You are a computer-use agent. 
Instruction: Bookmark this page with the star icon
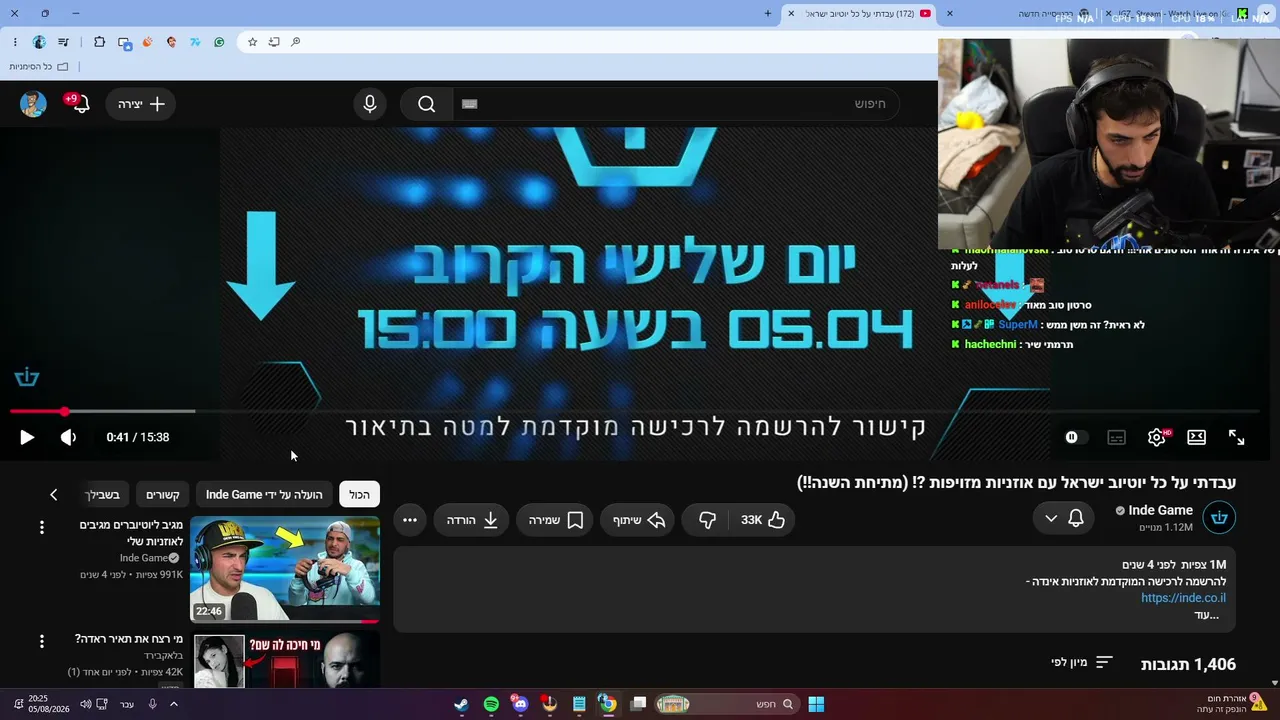(252, 42)
